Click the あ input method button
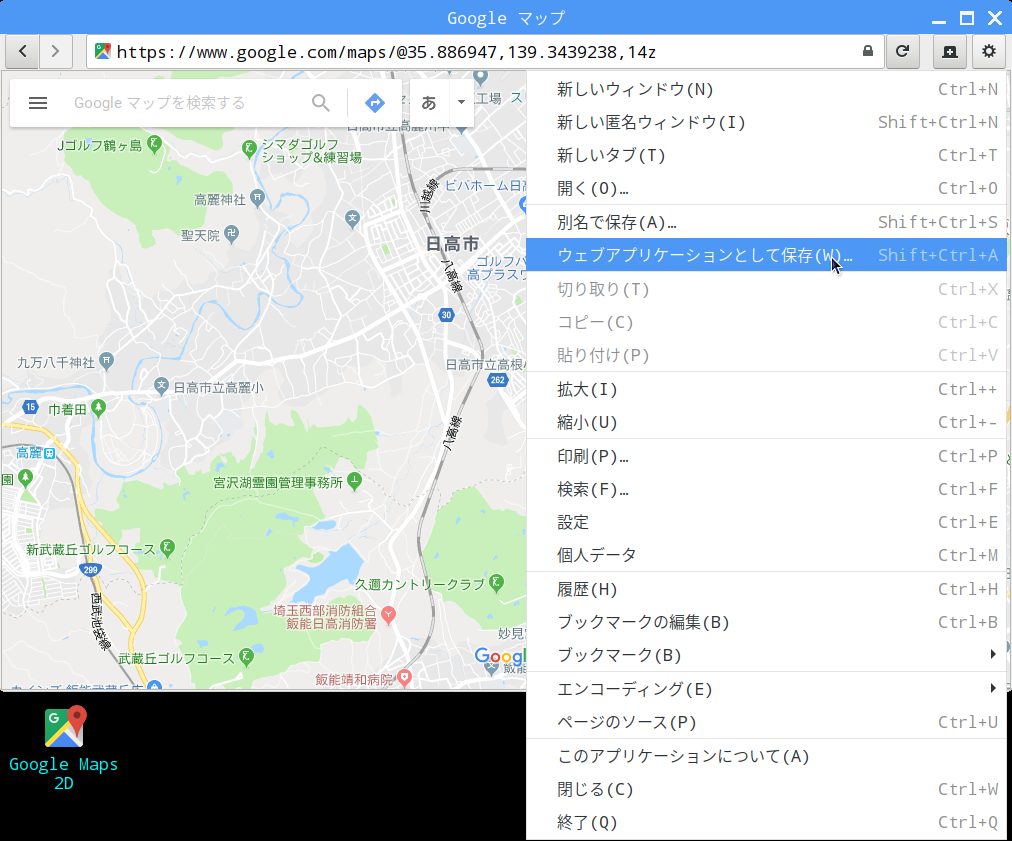Viewport: 1012px width, 841px height. 429,103
